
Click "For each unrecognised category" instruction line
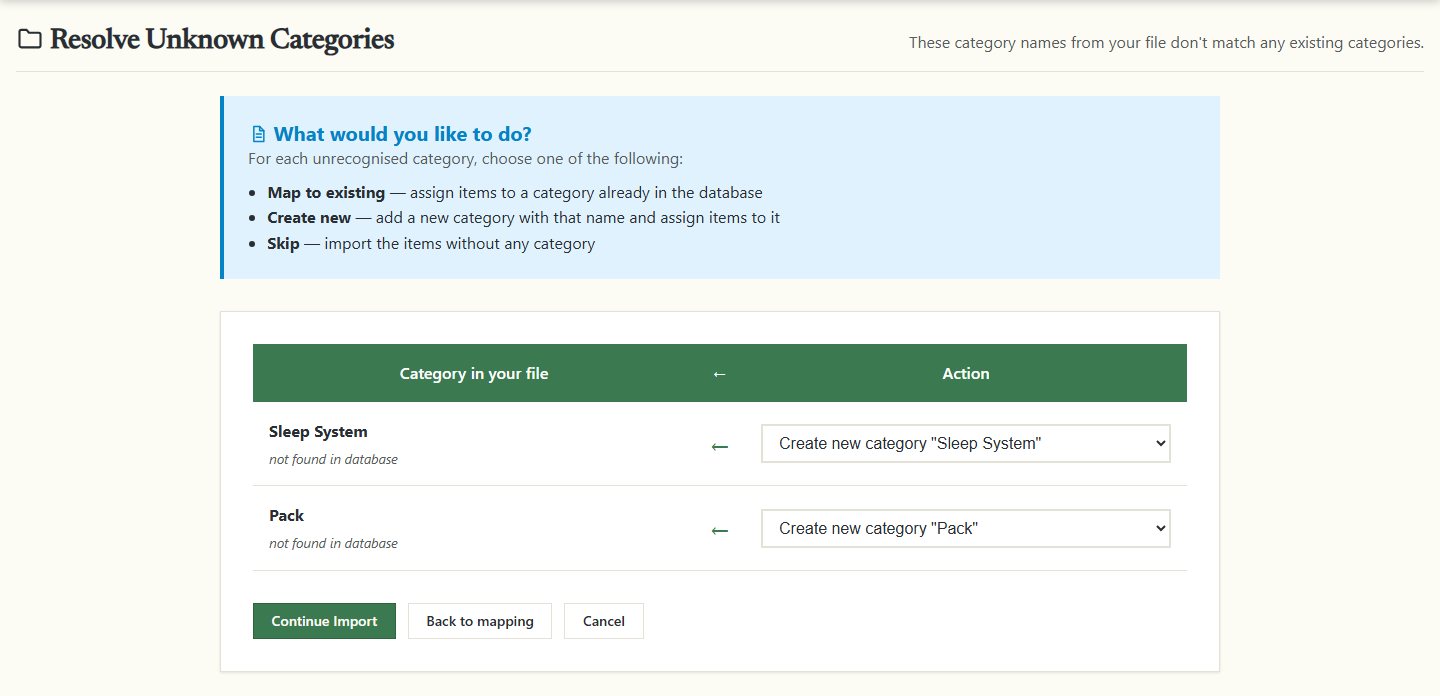tap(466, 159)
